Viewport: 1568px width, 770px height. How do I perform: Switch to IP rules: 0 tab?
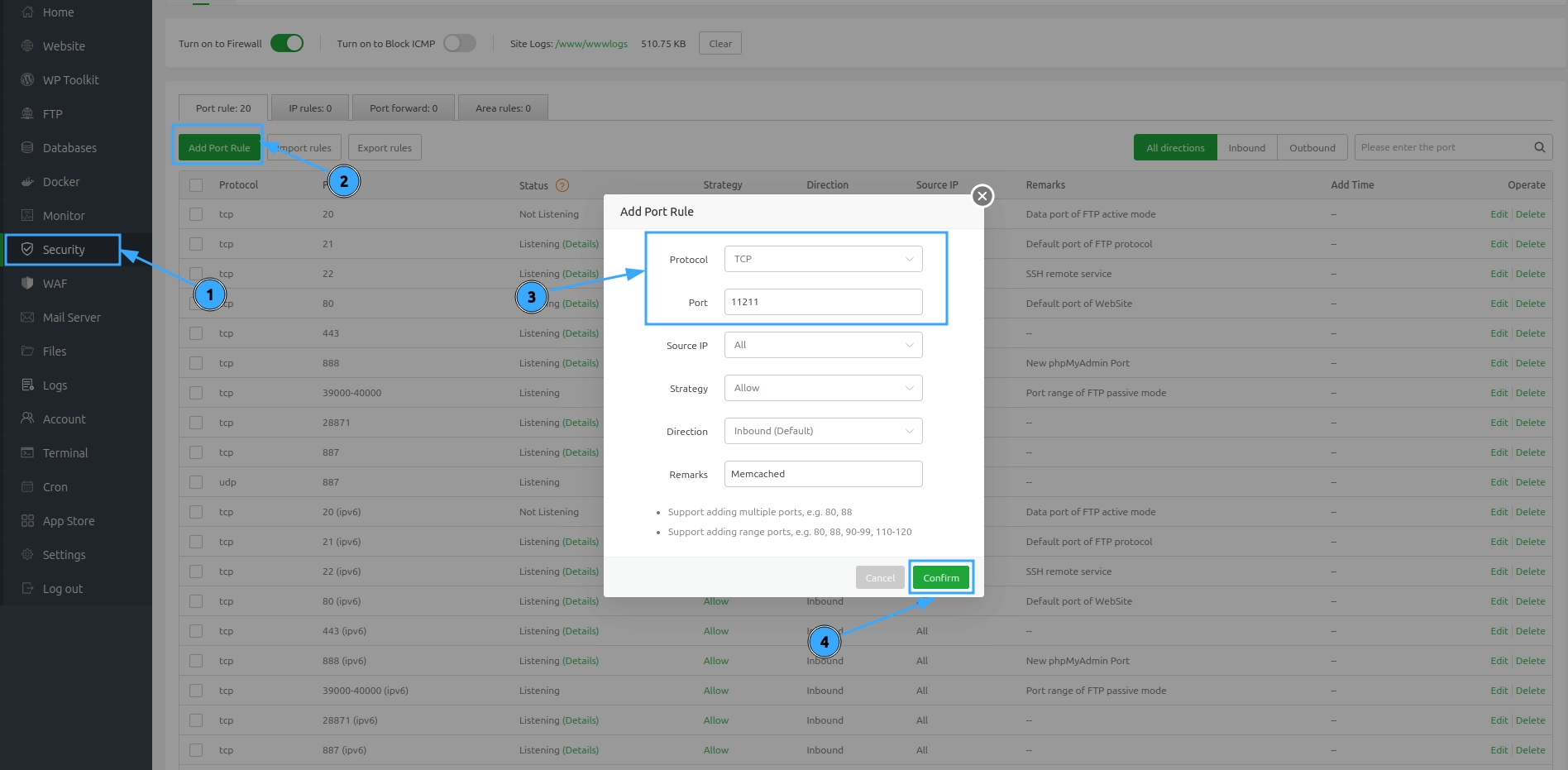click(310, 108)
